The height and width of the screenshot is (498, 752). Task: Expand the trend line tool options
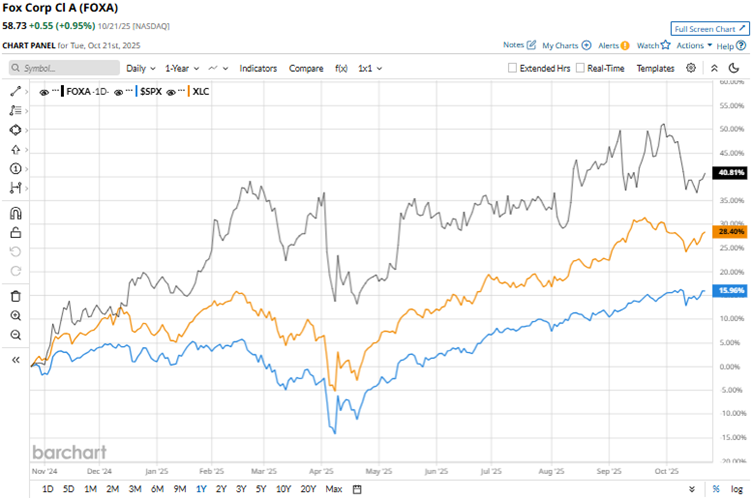[x=26, y=91]
